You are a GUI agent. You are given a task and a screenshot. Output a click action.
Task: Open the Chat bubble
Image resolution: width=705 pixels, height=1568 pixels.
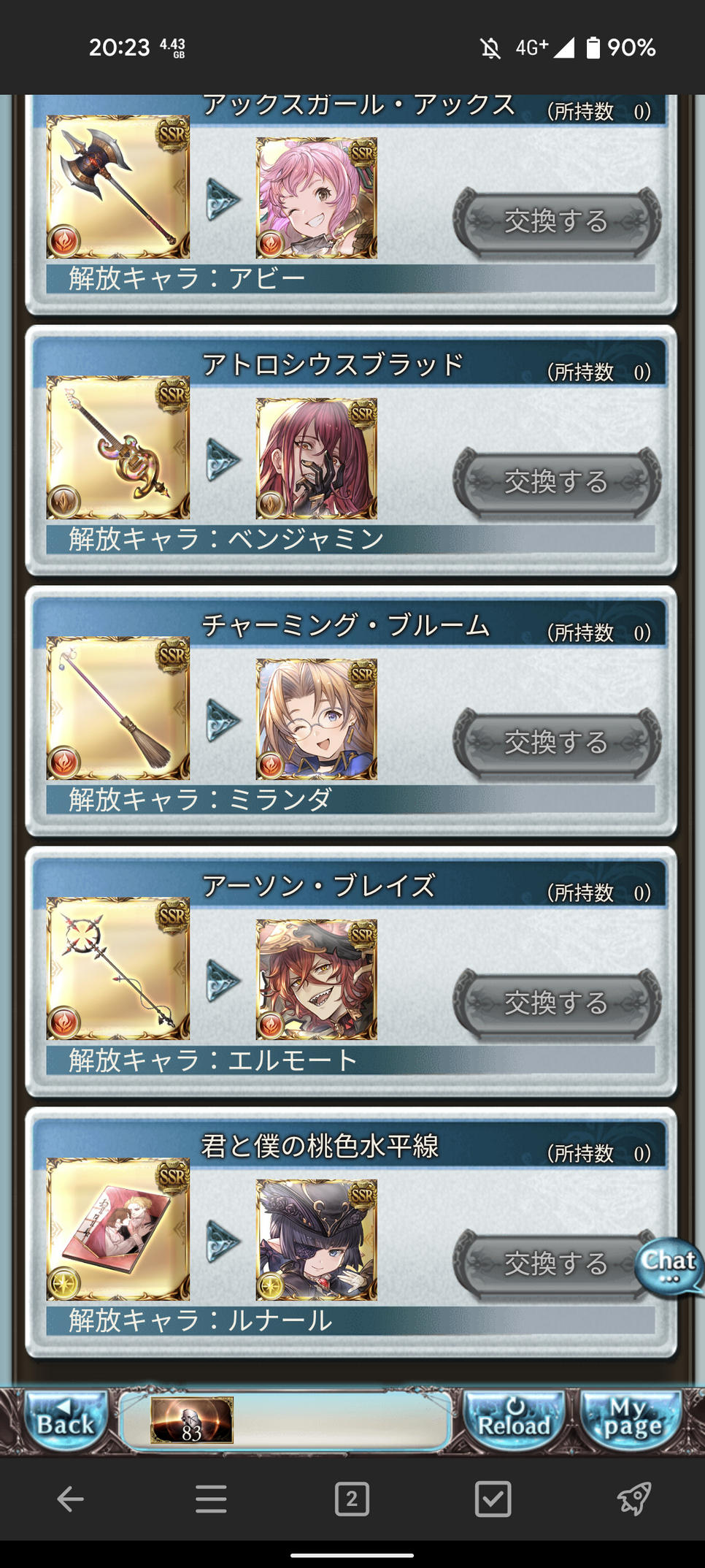(x=669, y=1266)
